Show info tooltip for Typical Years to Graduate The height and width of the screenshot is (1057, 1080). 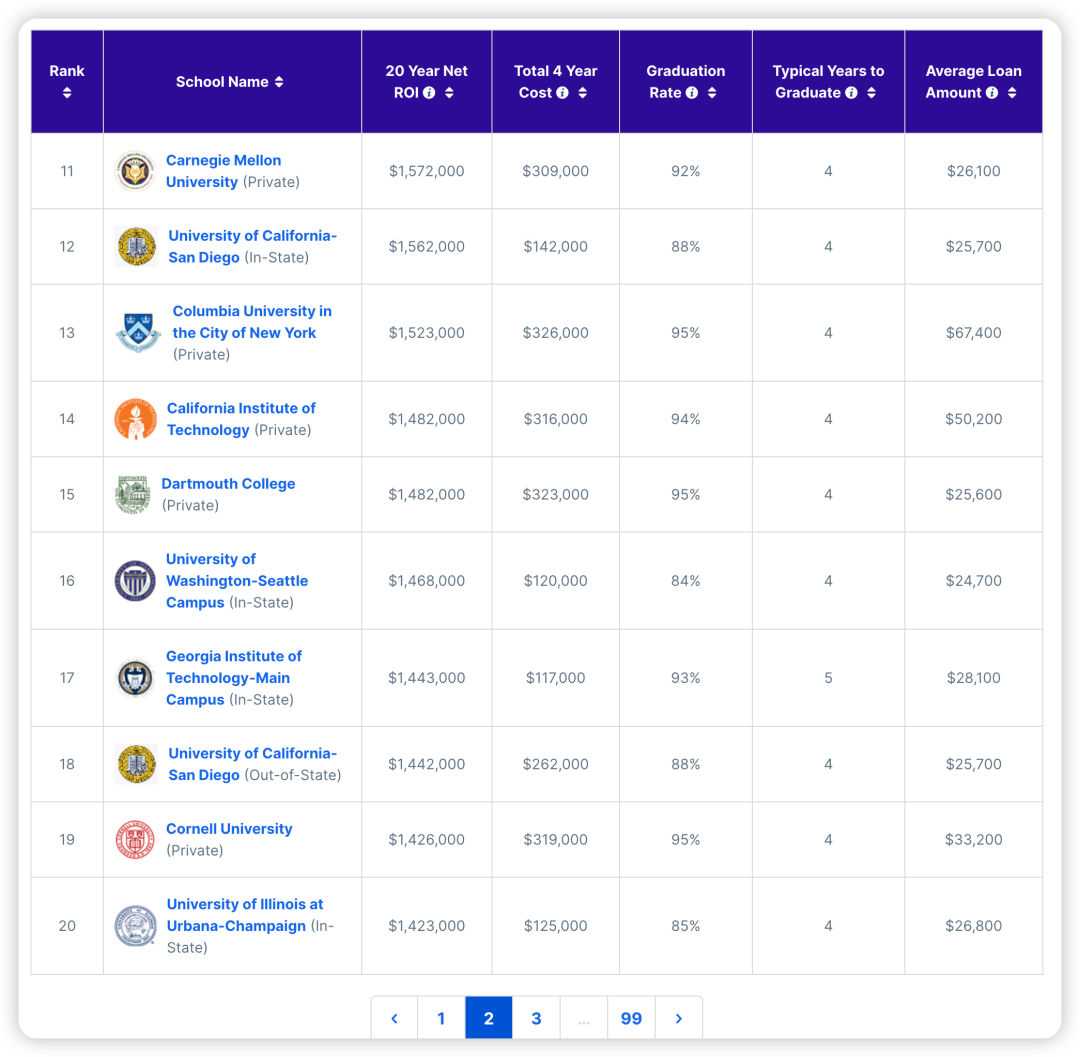tap(852, 93)
